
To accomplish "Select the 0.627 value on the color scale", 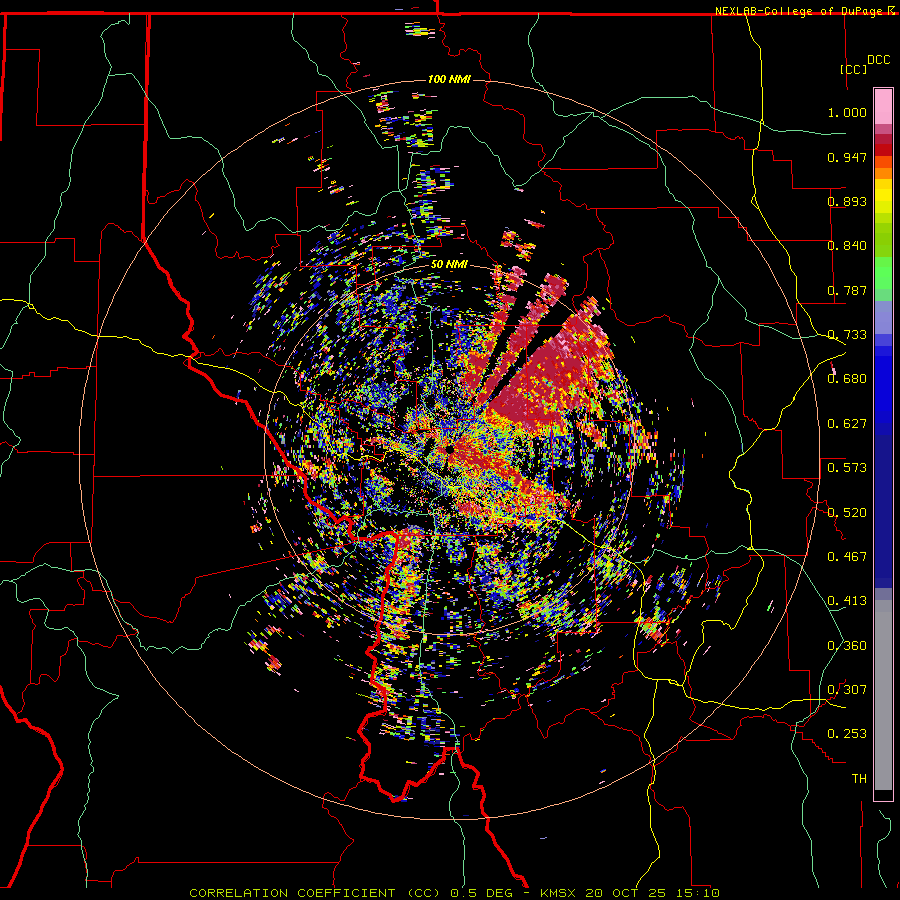I will click(x=847, y=424).
